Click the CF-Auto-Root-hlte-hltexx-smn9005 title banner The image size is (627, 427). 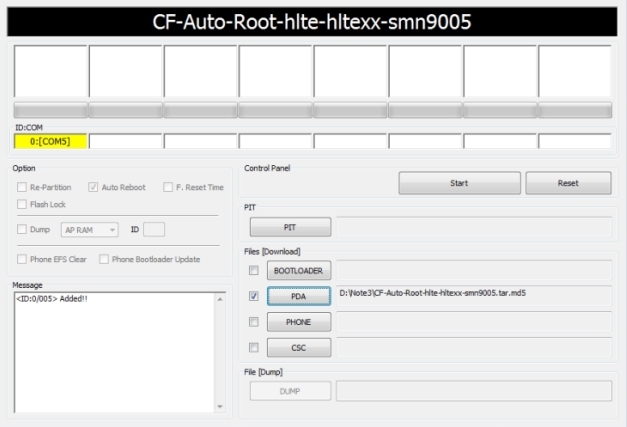click(x=312, y=22)
